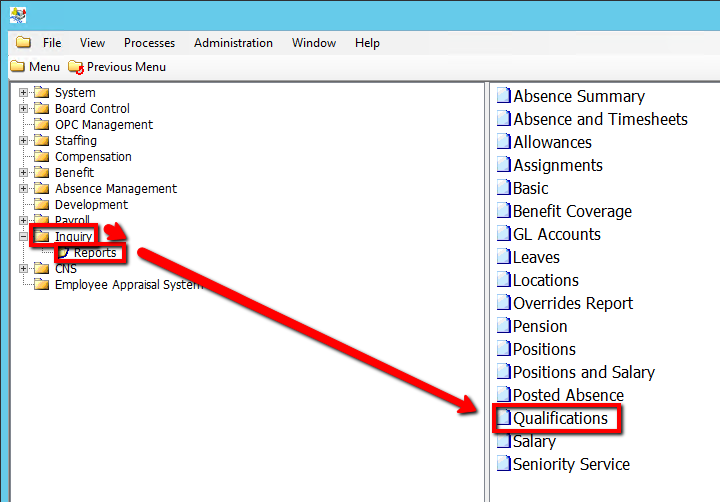The height and width of the screenshot is (502, 720).
Task: Click the Previous Menu toolbar icon
Action: (x=76, y=67)
